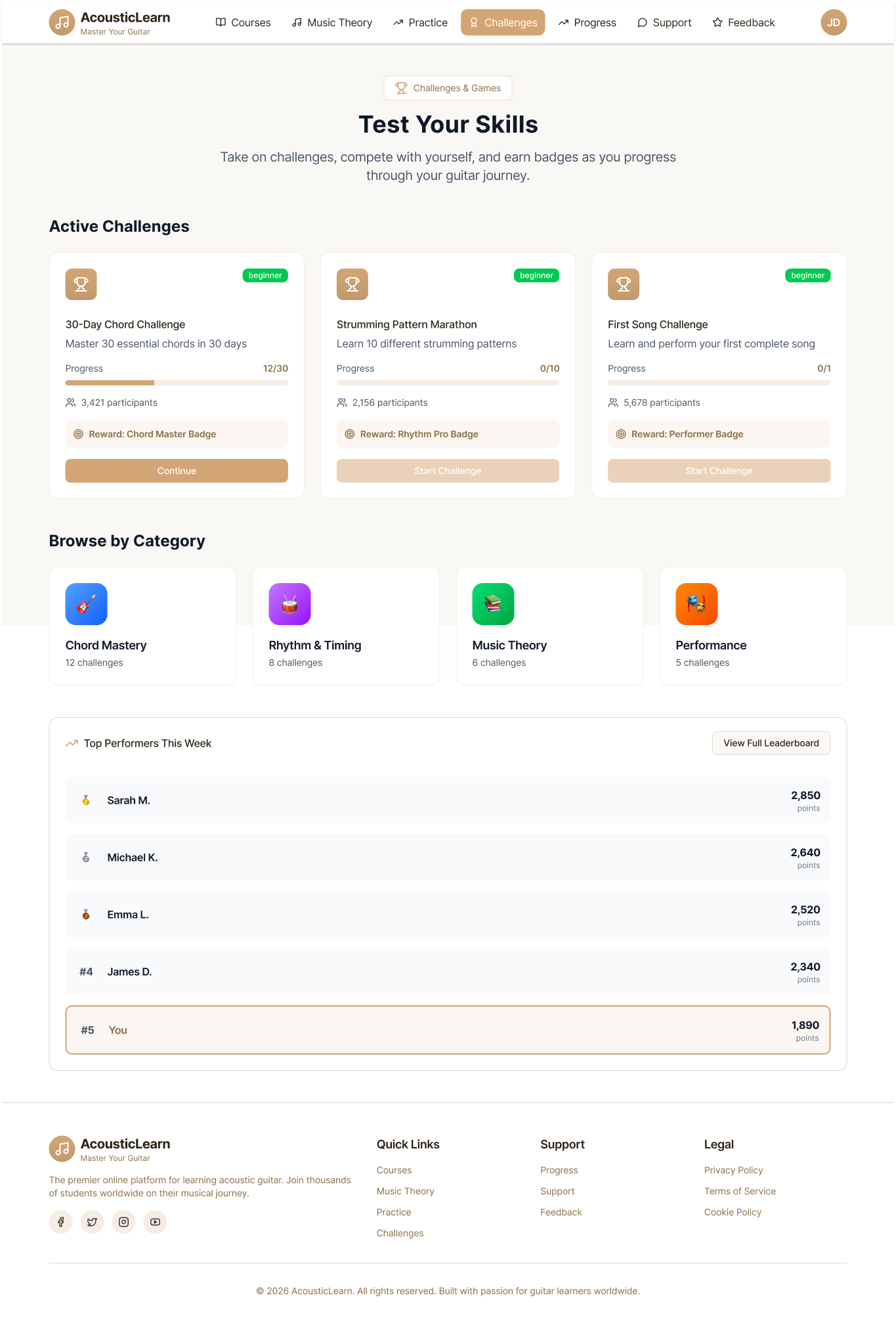896x1329 pixels.
Task: Click the Instagram footer icon
Action: (123, 1222)
